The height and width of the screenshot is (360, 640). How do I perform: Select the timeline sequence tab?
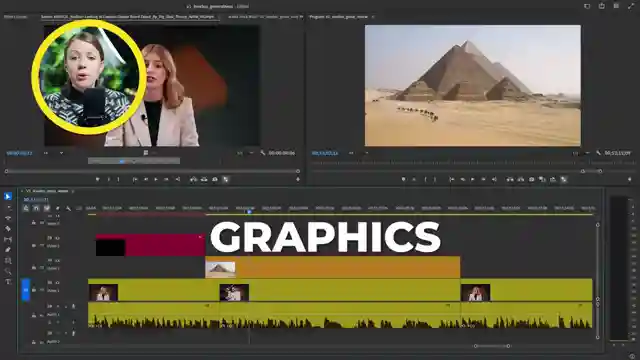[x=47, y=191]
